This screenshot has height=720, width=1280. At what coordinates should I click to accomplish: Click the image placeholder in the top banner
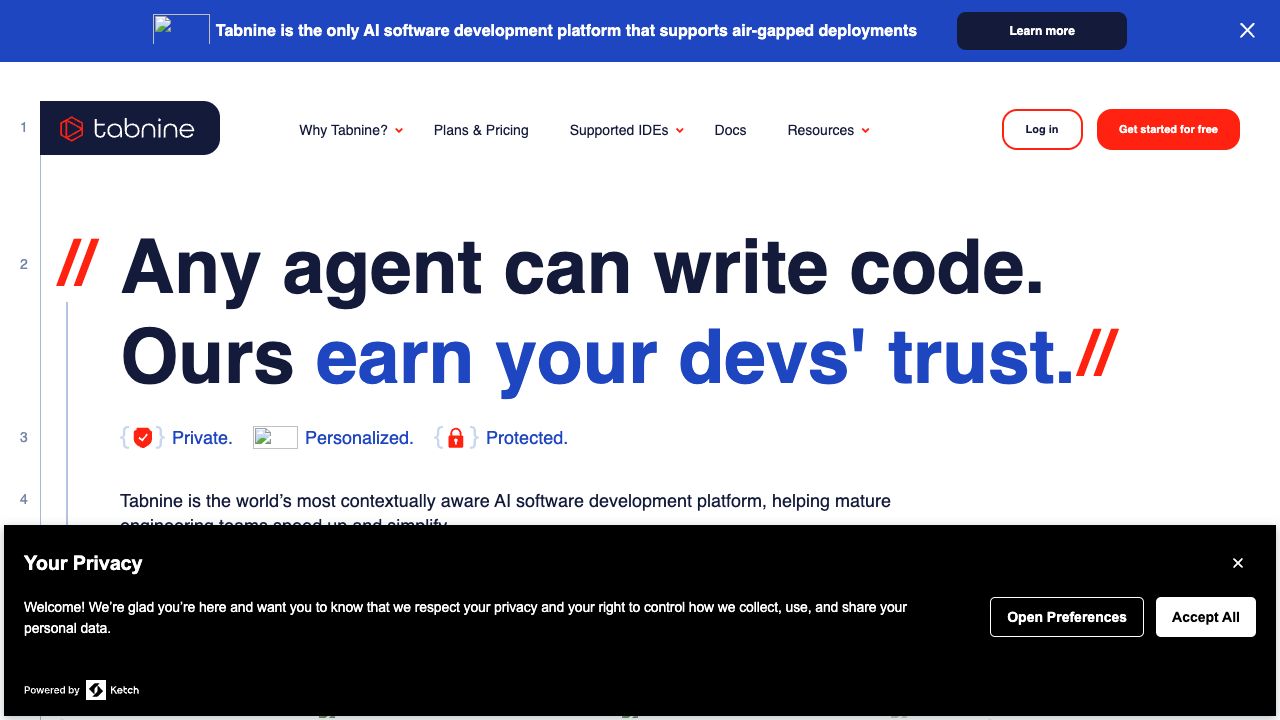(x=181, y=29)
